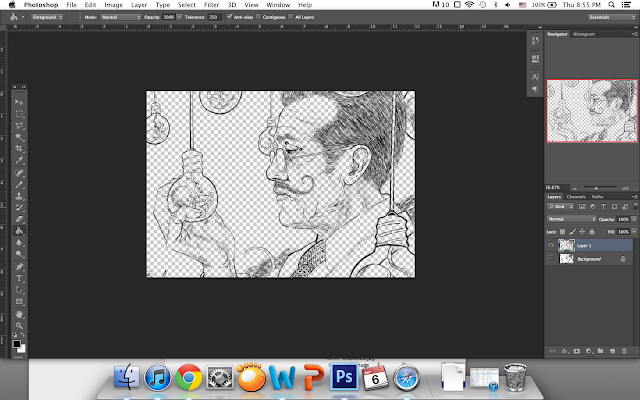The width and height of the screenshot is (640, 400).
Task: Open the Select menu
Action: 187,5
